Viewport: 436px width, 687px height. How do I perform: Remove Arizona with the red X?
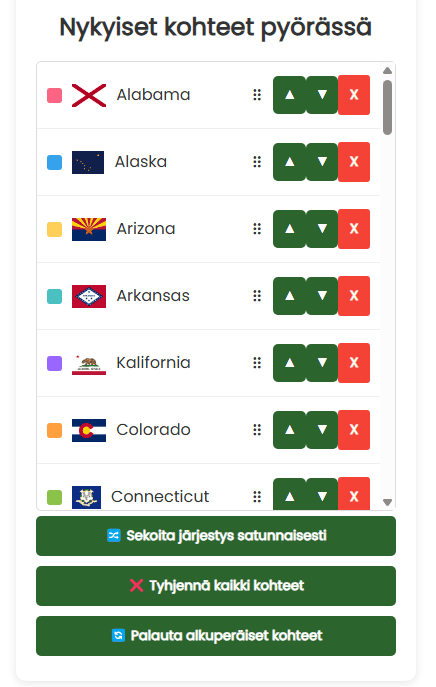pos(354,229)
